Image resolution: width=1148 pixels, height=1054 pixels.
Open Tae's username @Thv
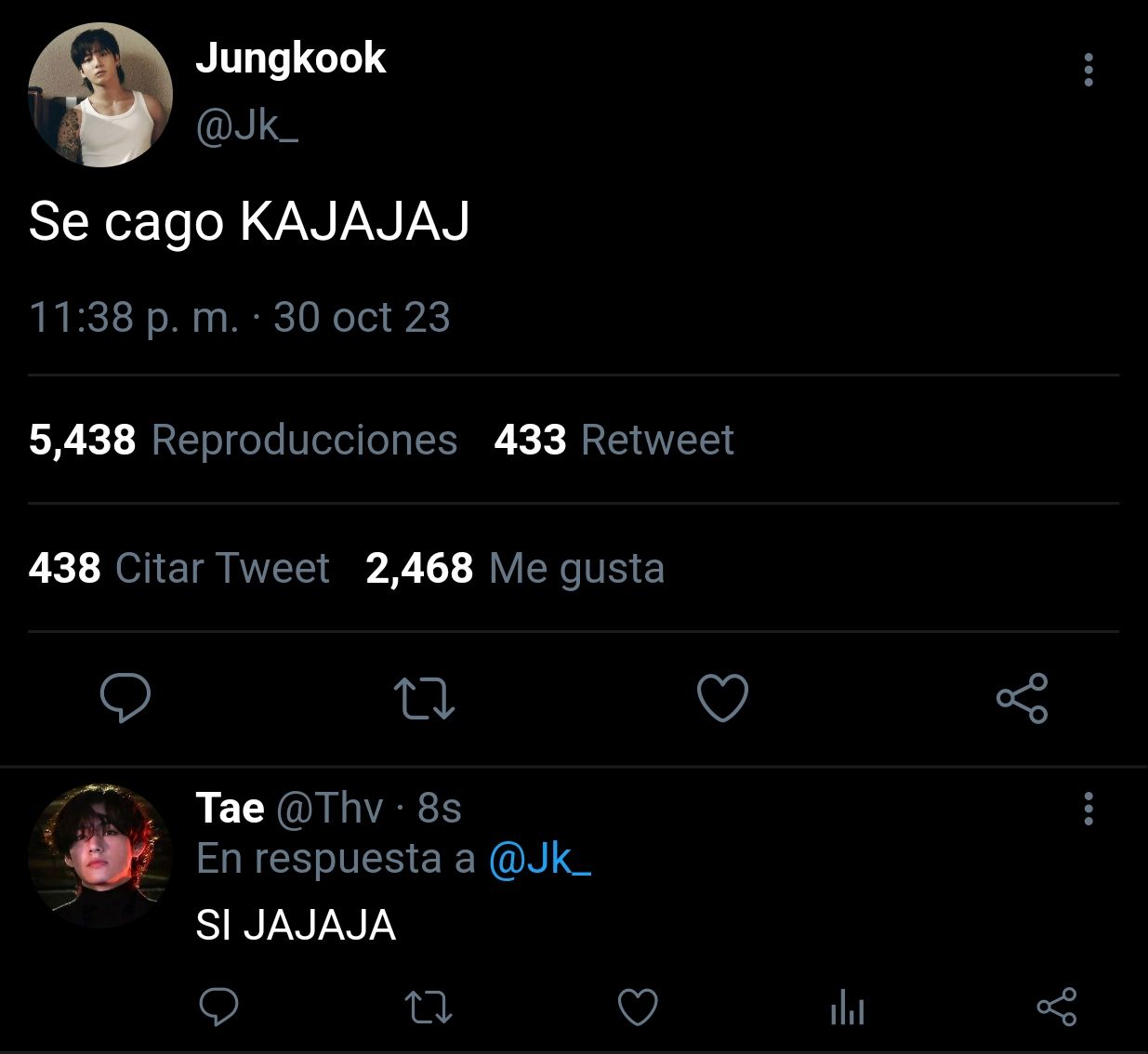(329, 809)
